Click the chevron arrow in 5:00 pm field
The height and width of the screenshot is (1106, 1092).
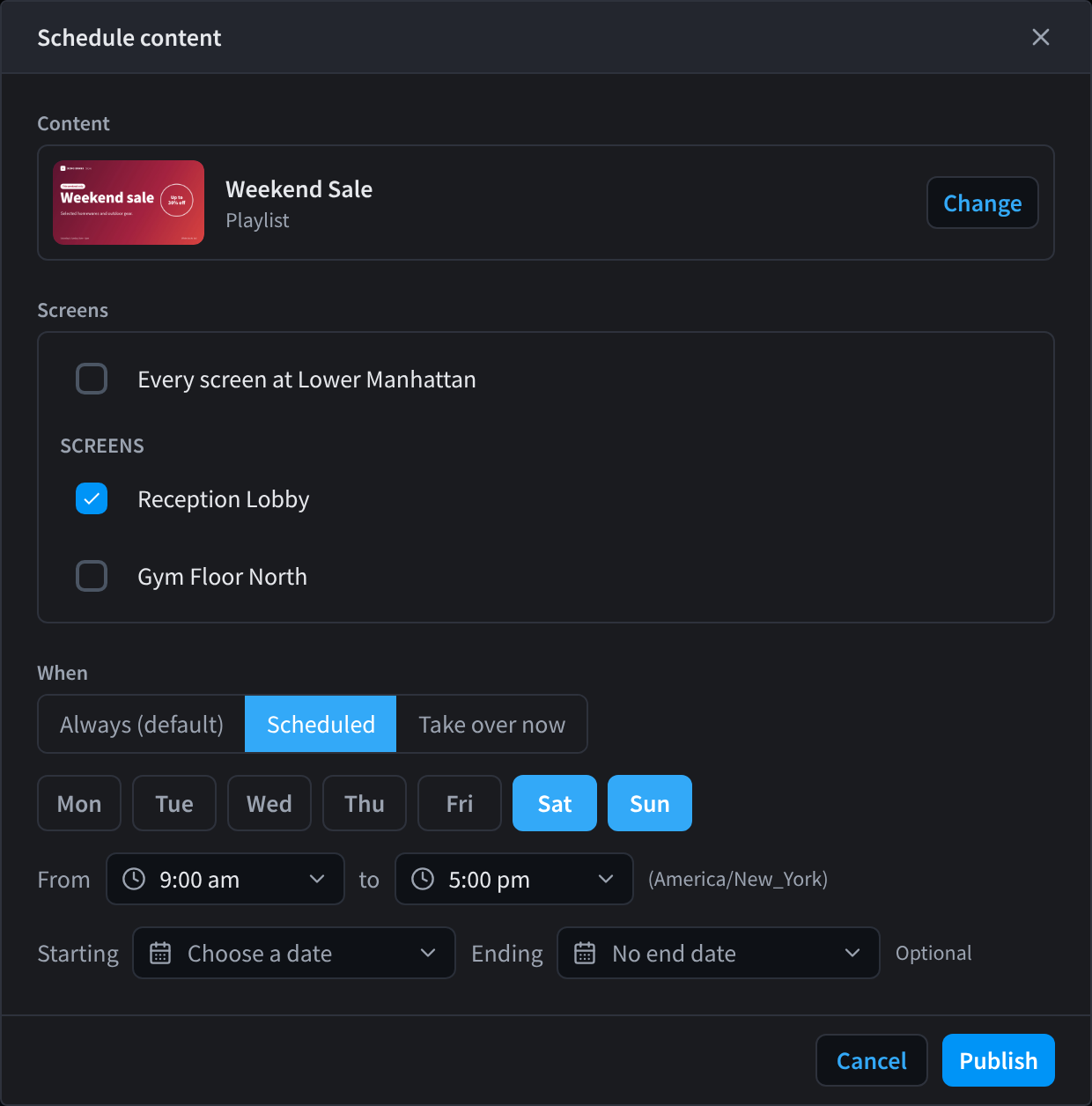606,879
